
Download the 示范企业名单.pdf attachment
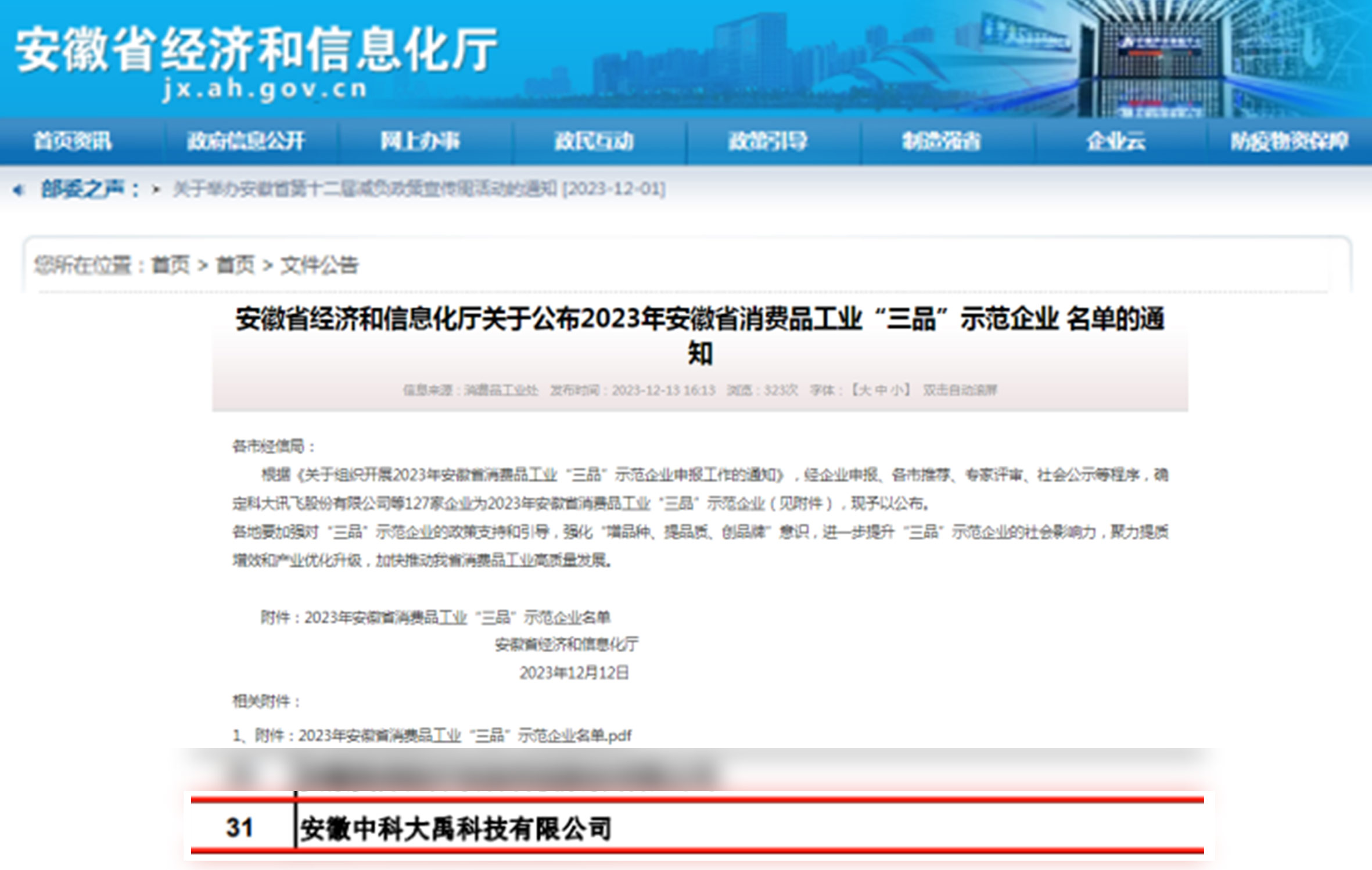(465, 736)
